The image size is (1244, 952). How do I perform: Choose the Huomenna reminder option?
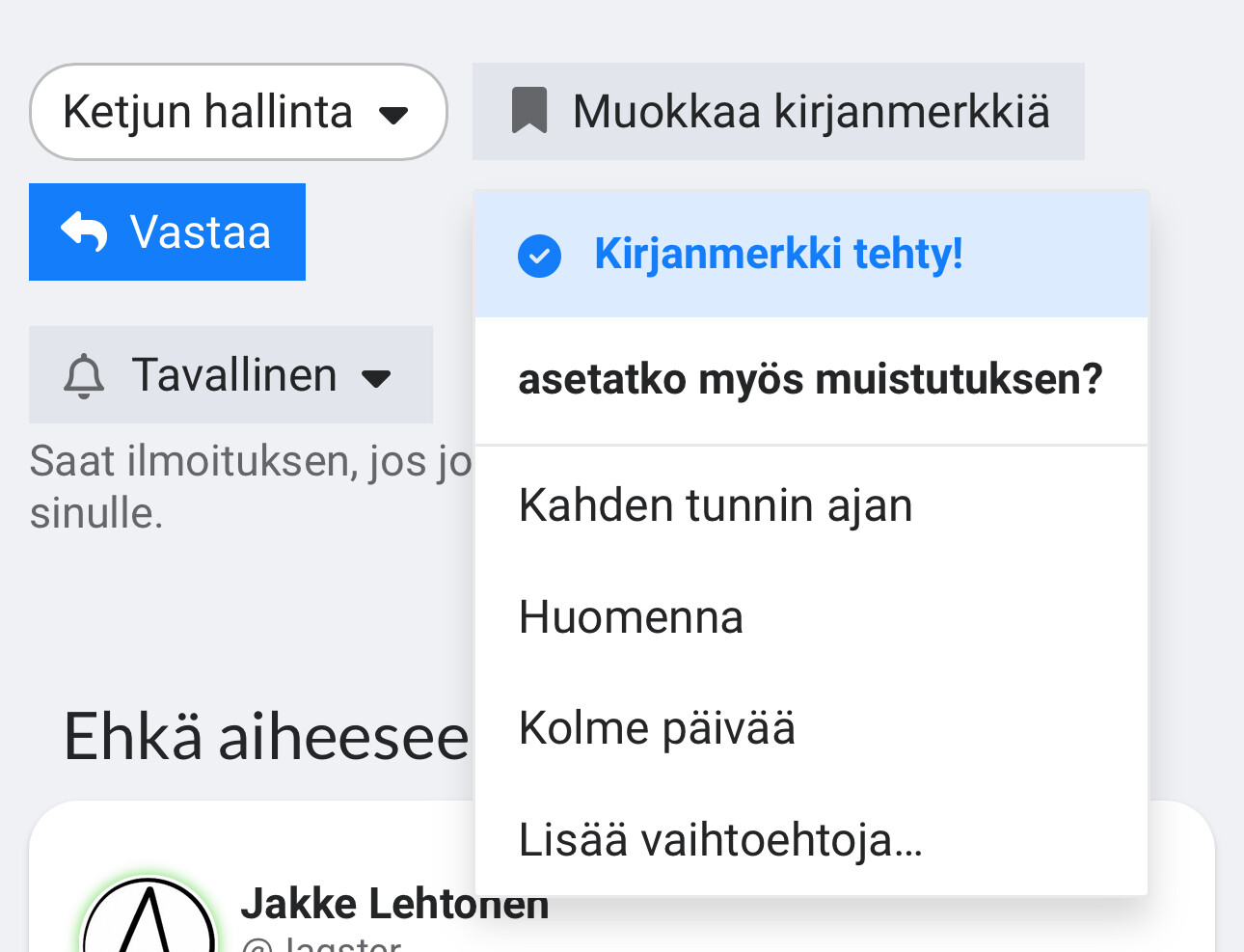click(x=631, y=617)
